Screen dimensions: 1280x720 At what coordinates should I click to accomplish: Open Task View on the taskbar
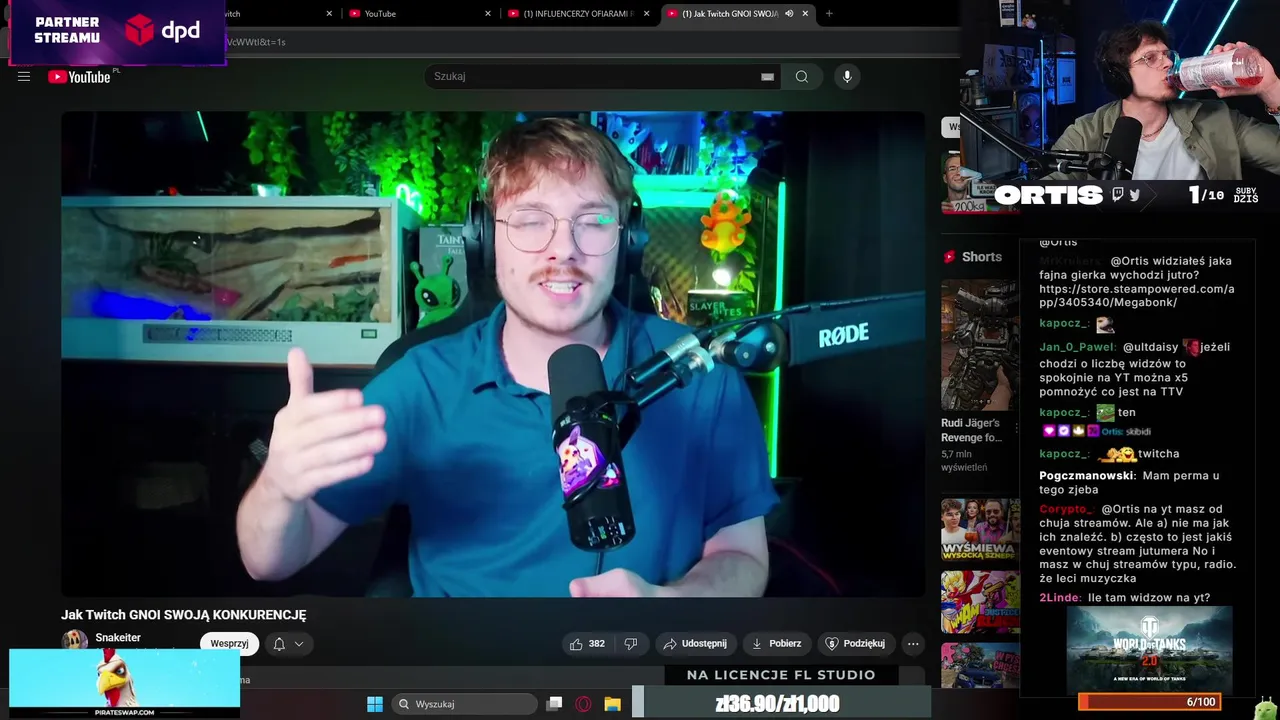(x=554, y=704)
